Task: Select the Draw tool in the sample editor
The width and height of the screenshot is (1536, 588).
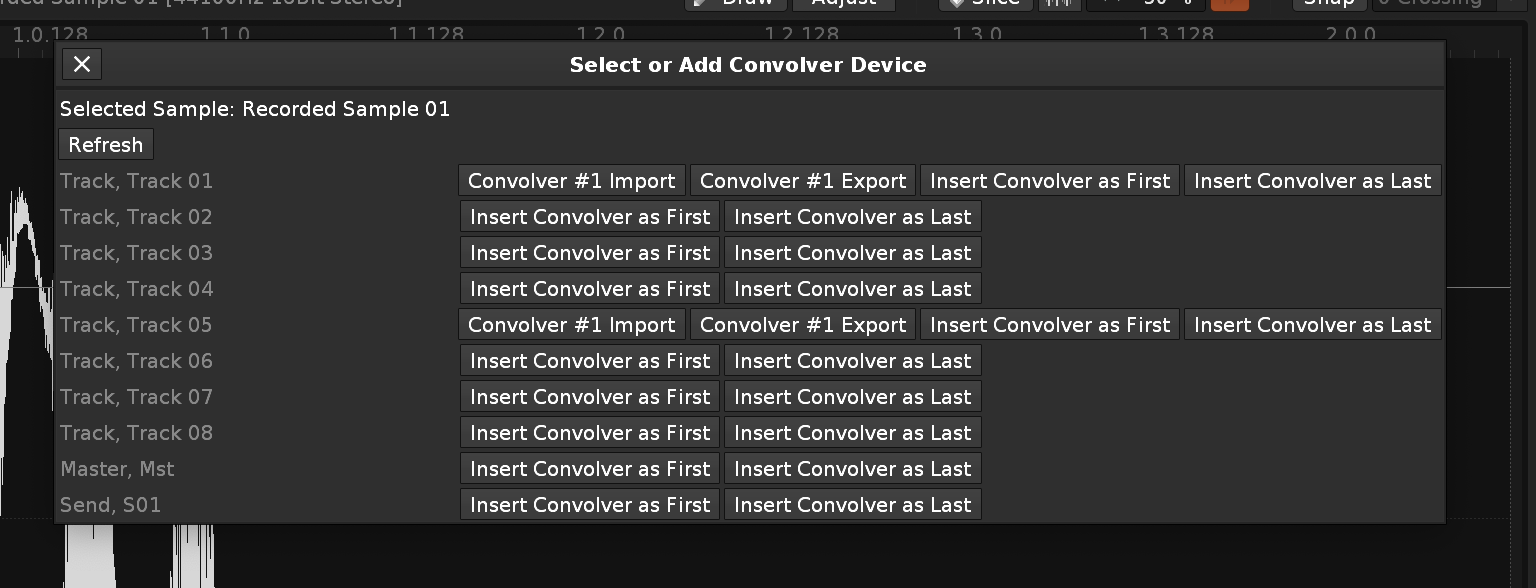Action: [735, 3]
